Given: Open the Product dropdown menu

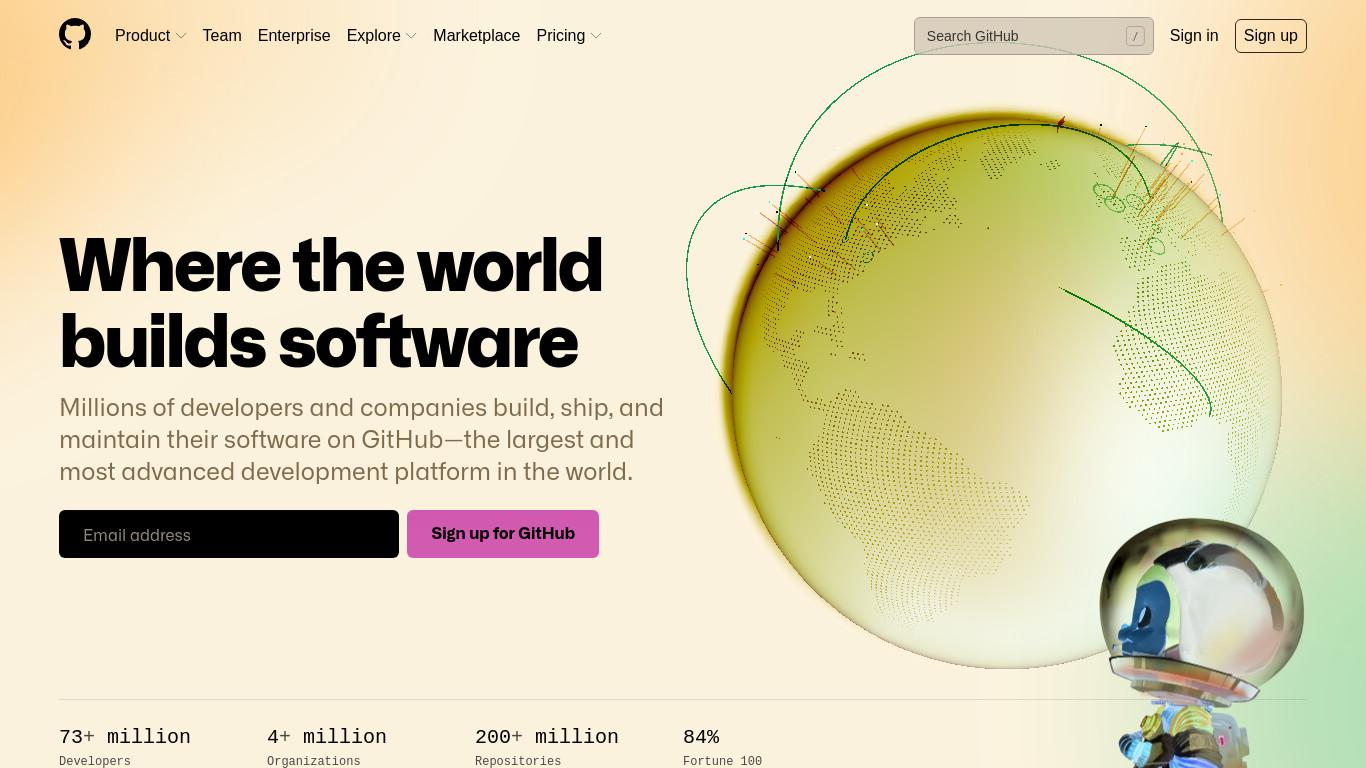Looking at the screenshot, I should [151, 35].
